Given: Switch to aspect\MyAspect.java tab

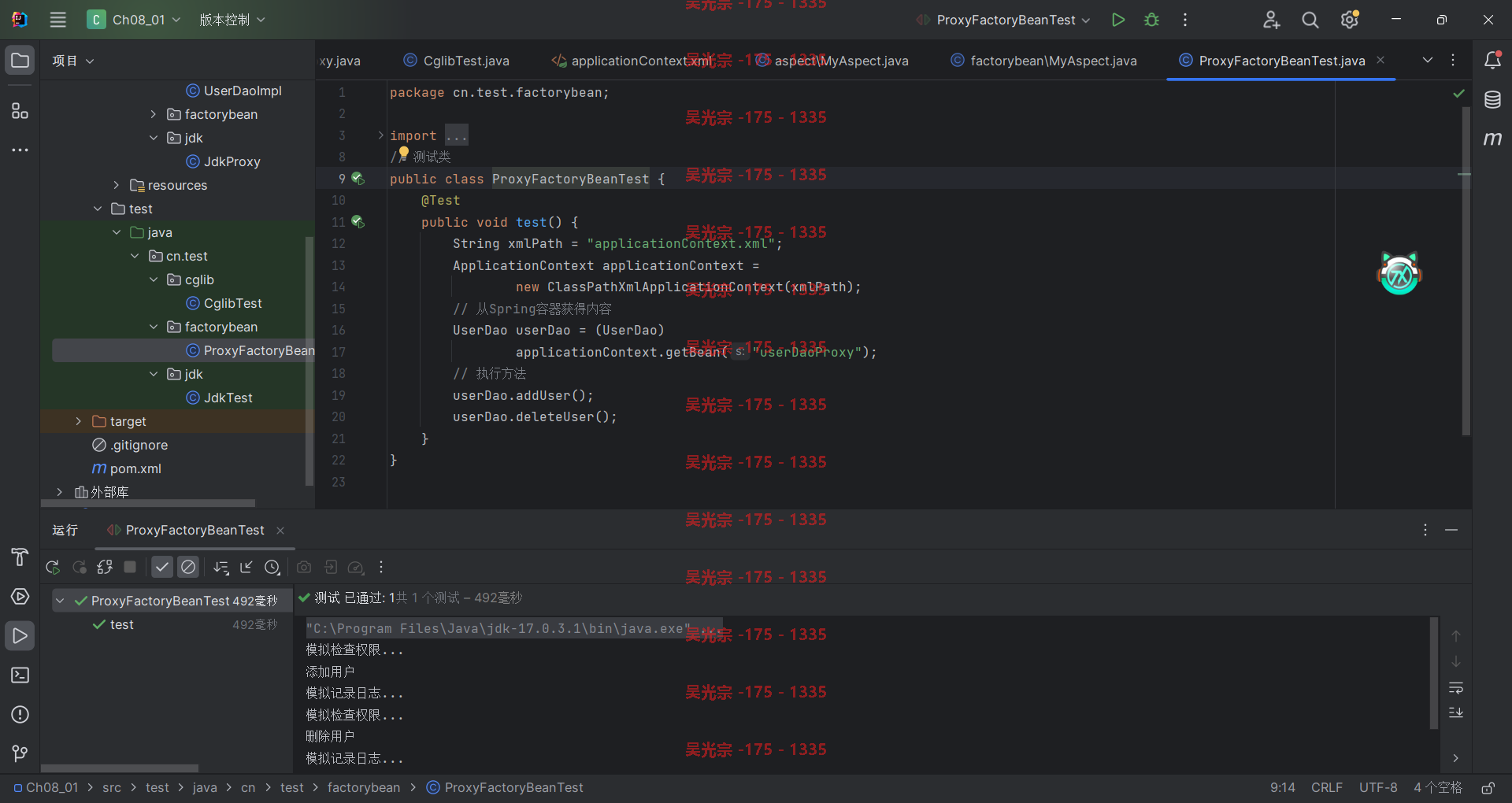Looking at the screenshot, I should (x=832, y=61).
